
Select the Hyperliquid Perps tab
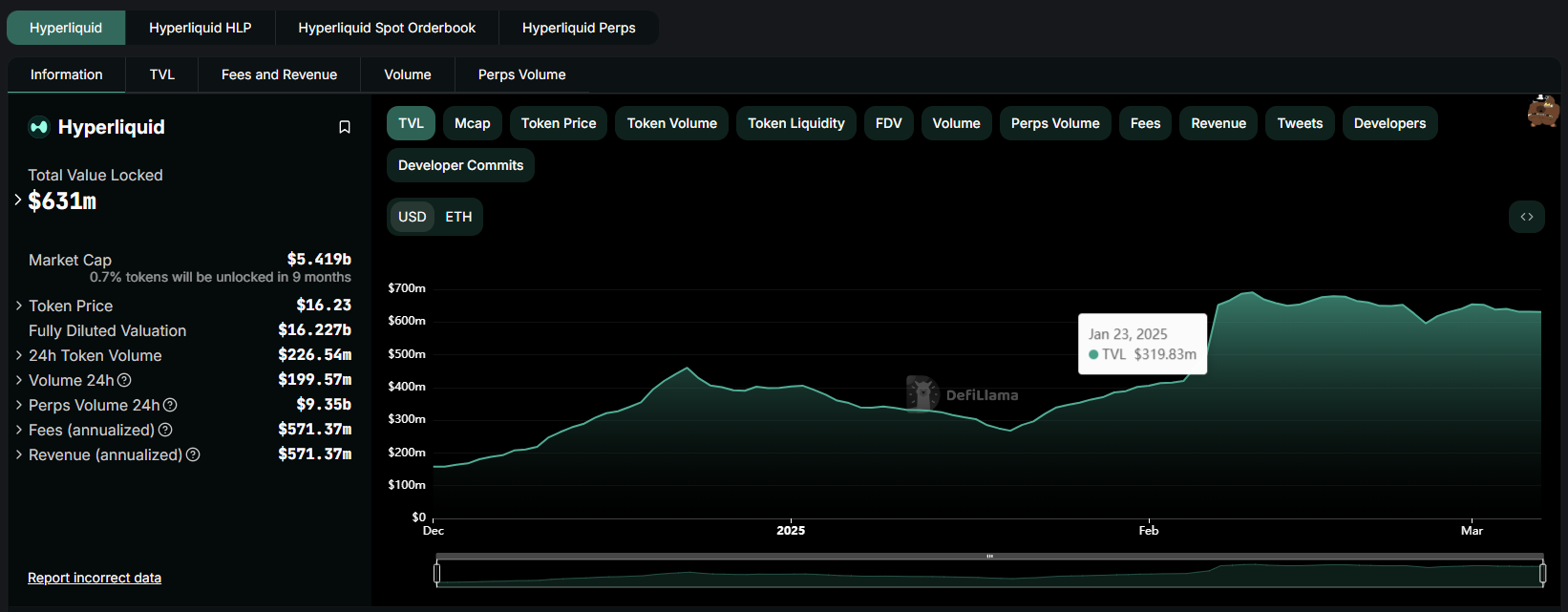579,28
